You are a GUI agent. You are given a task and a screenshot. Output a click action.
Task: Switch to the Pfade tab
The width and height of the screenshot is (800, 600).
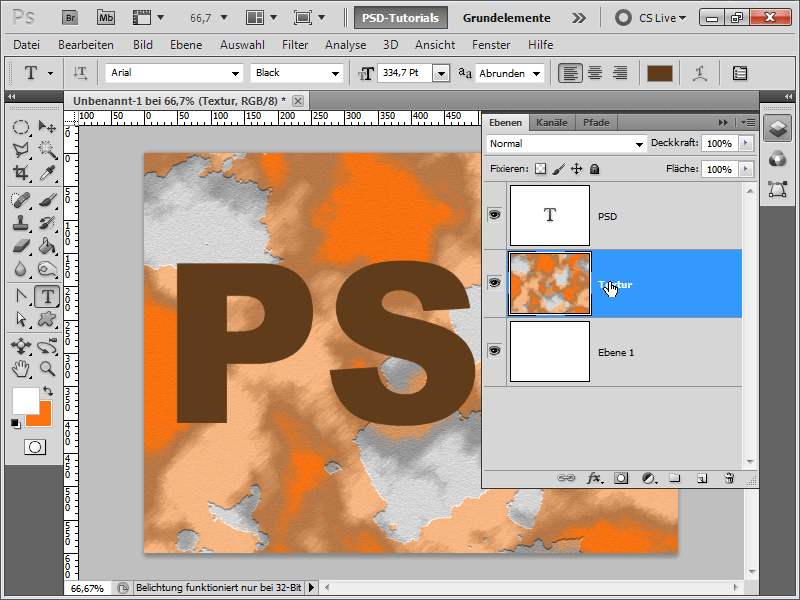[x=596, y=123]
